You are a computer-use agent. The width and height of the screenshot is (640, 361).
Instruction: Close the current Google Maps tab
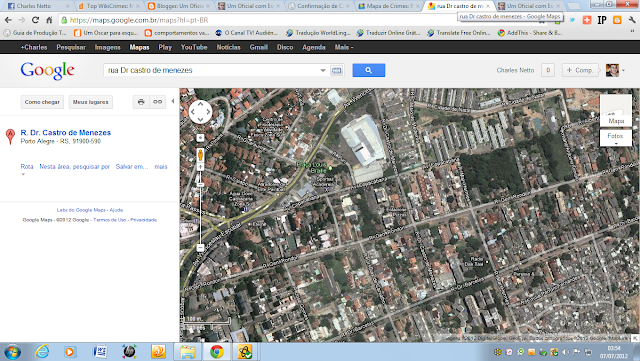(488, 6)
